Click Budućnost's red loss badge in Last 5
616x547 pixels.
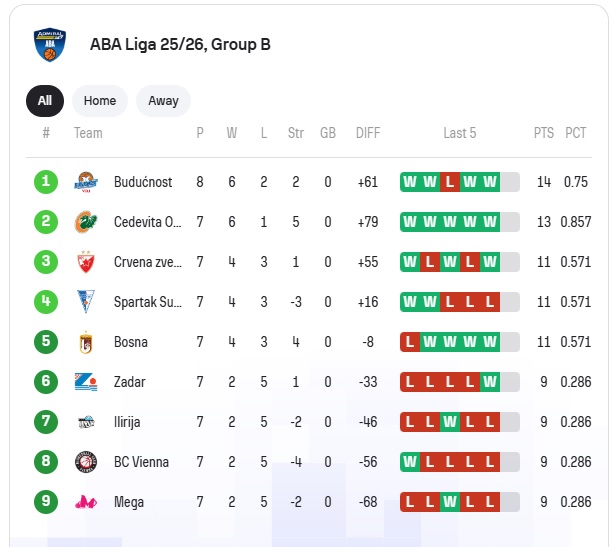tap(450, 182)
